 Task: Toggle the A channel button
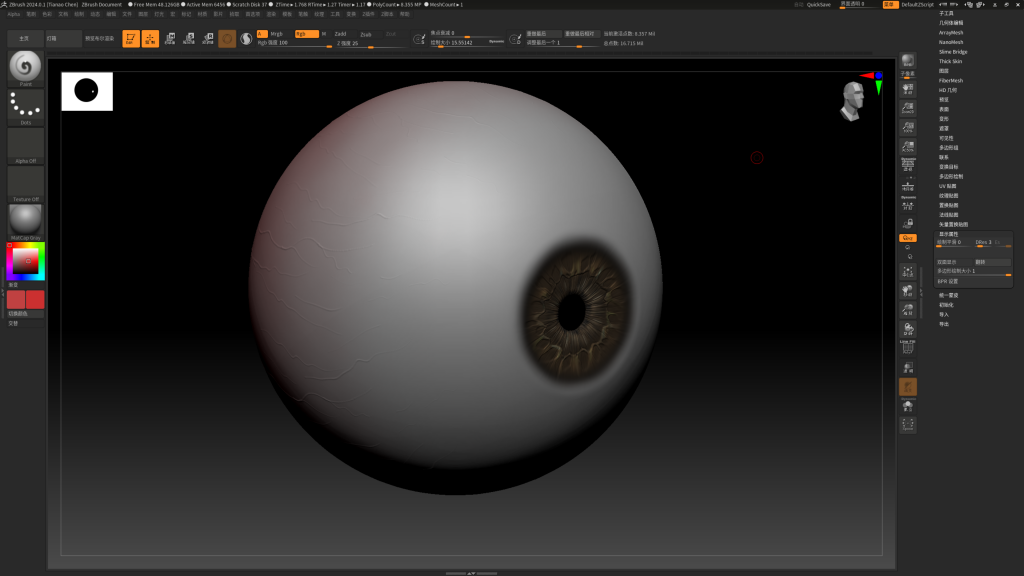(x=262, y=34)
